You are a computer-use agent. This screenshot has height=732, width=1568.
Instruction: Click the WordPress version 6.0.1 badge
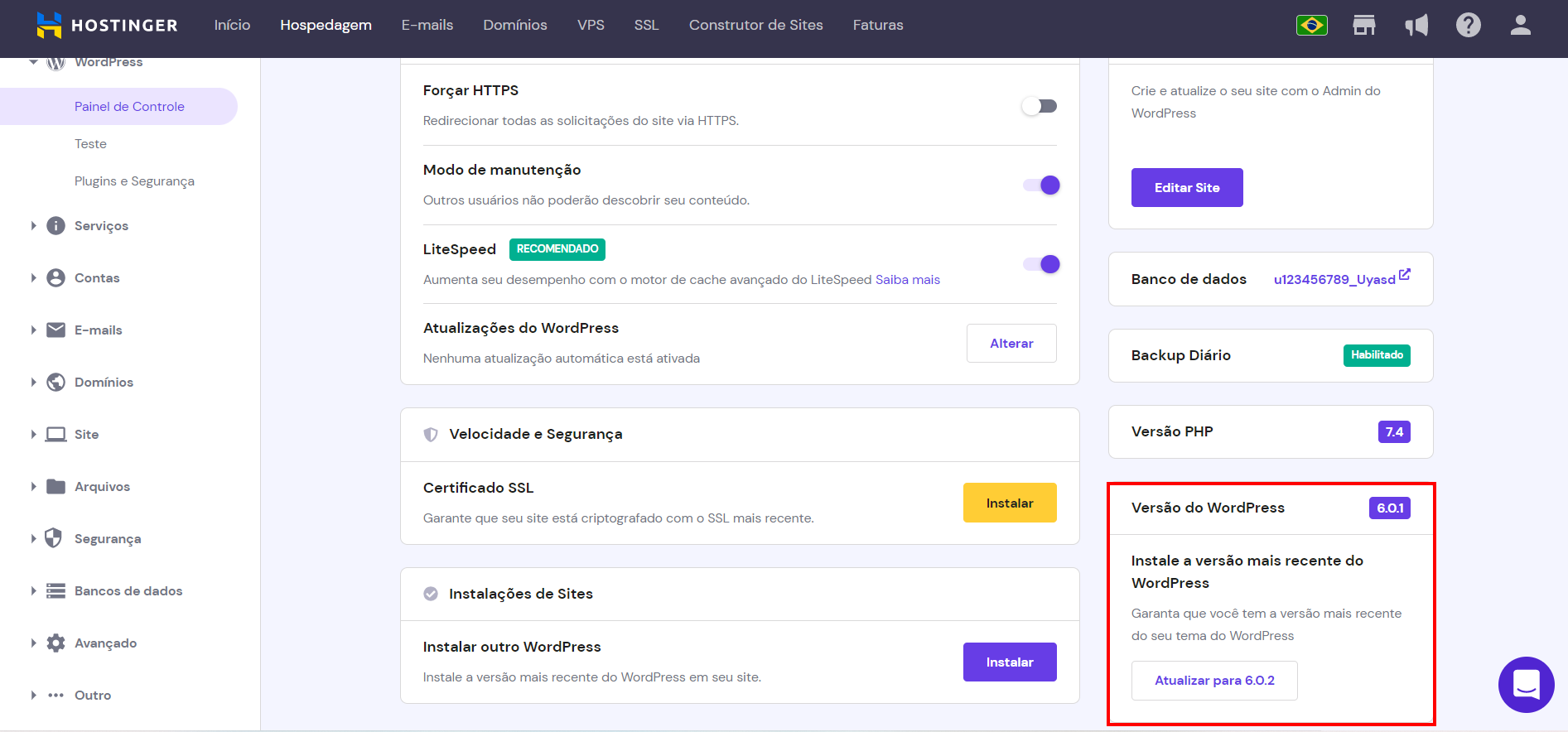tap(1390, 508)
